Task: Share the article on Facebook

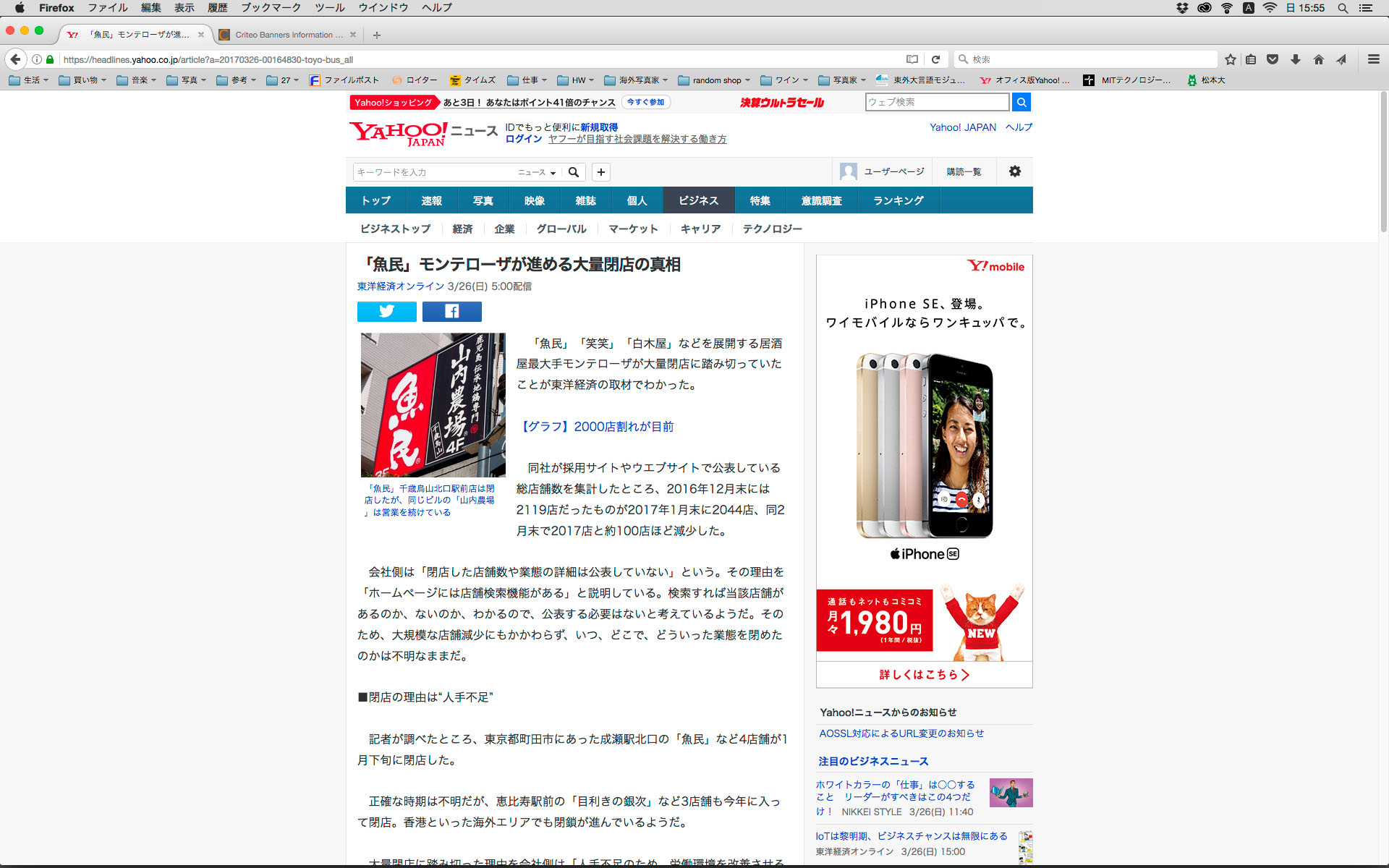Action: (x=451, y=311)
